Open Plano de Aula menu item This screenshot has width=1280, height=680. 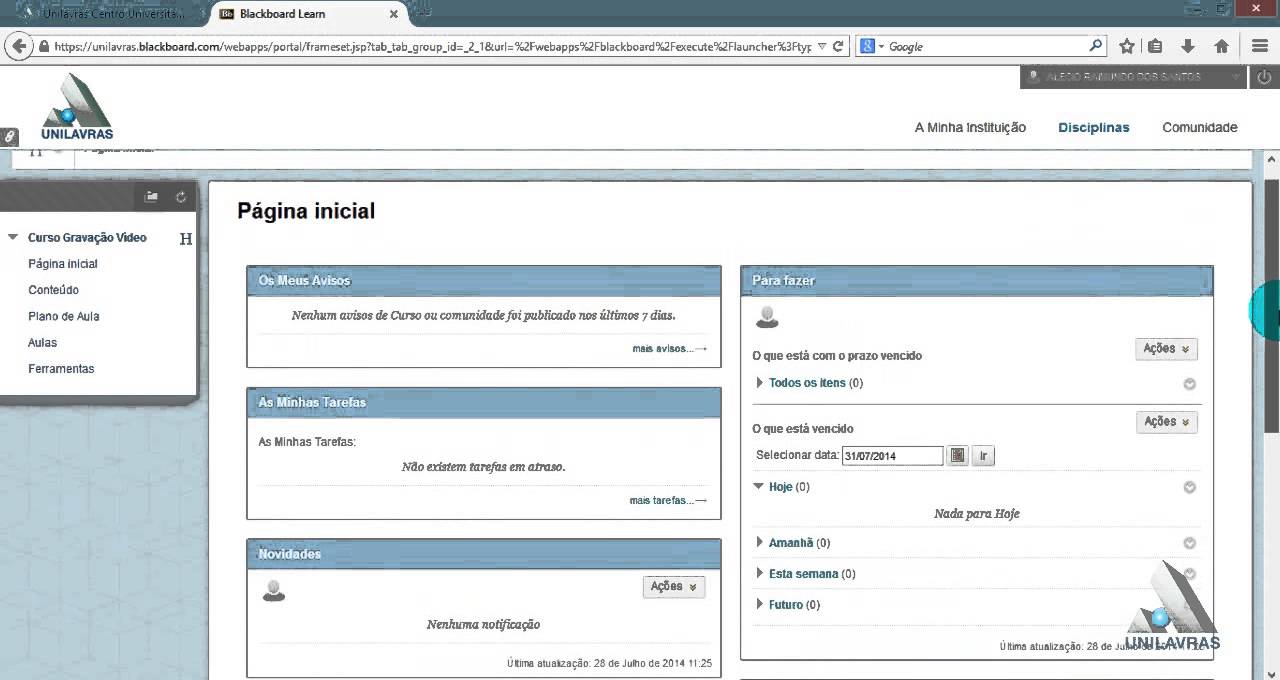64,316
